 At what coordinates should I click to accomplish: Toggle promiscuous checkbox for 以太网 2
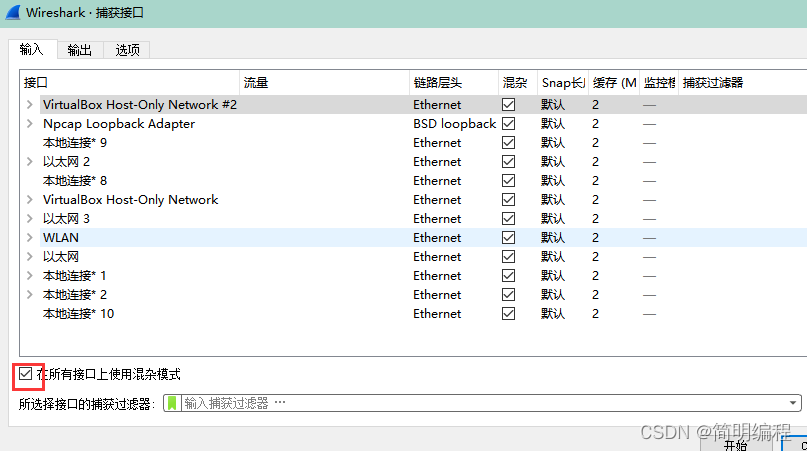508,162
